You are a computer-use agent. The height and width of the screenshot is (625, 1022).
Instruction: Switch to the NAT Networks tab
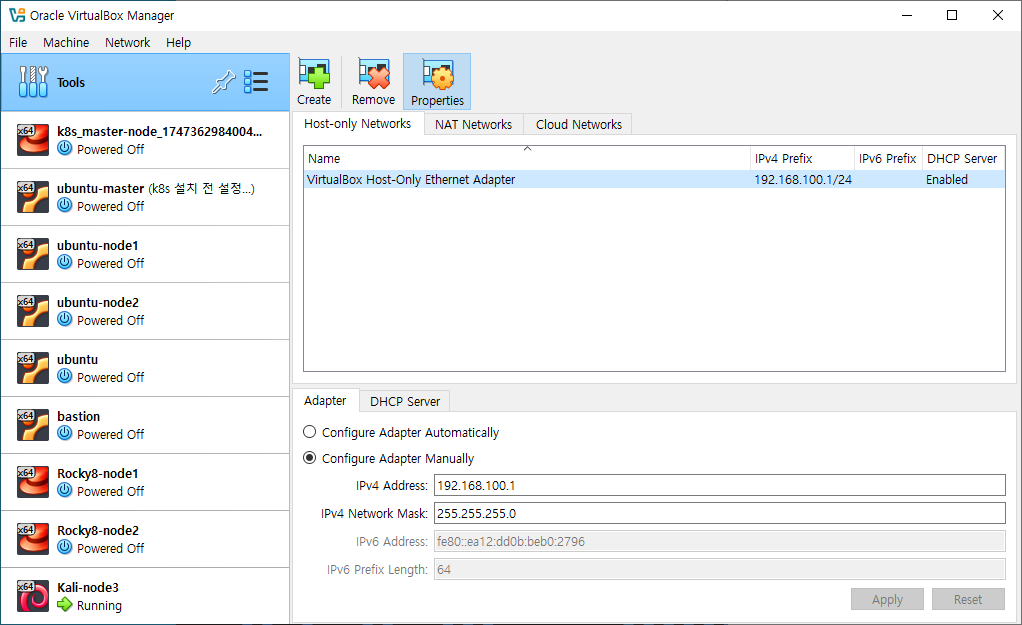474,124
